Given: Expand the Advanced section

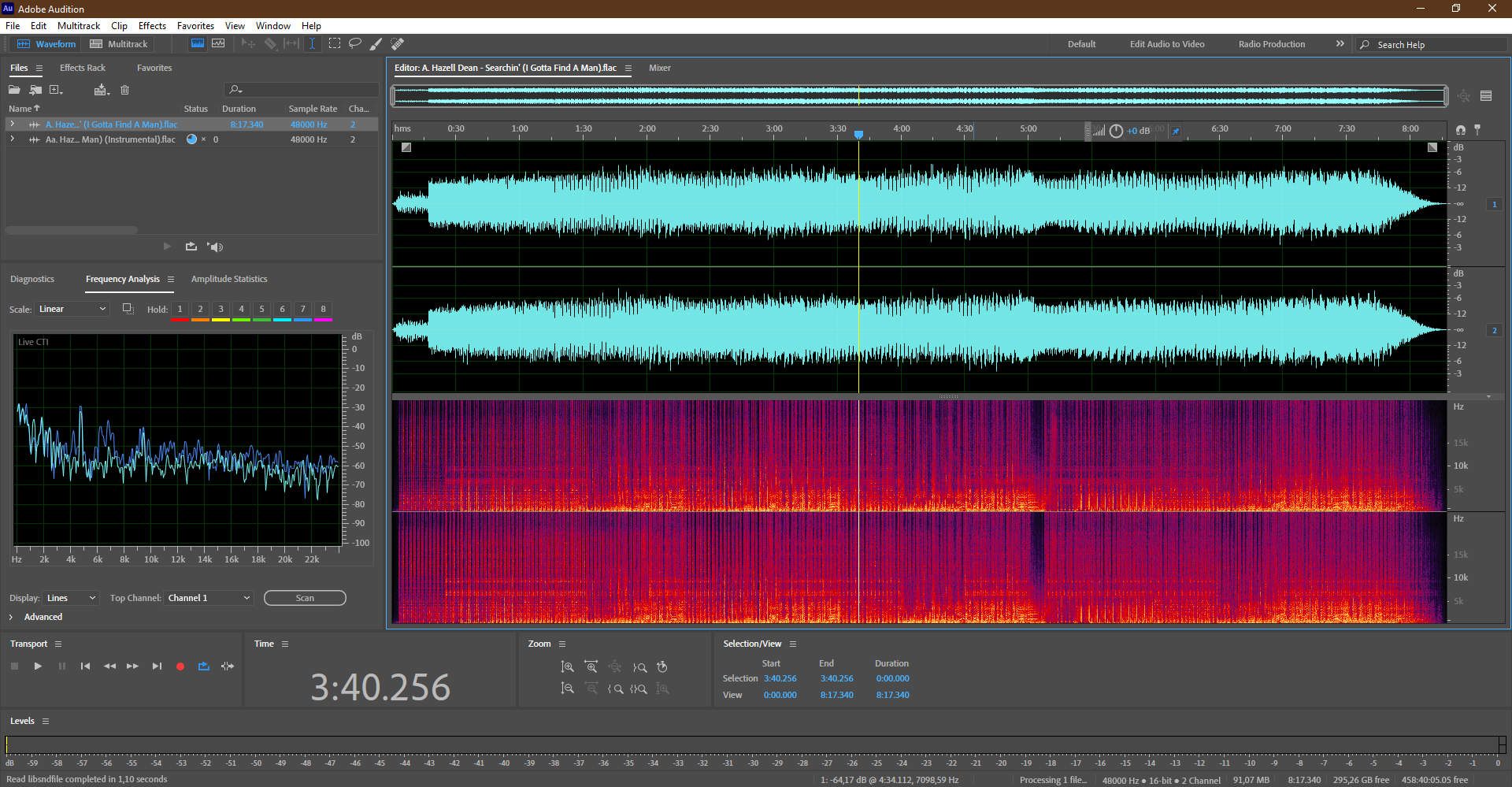Looking at the screenshot, I should [11, 617].
